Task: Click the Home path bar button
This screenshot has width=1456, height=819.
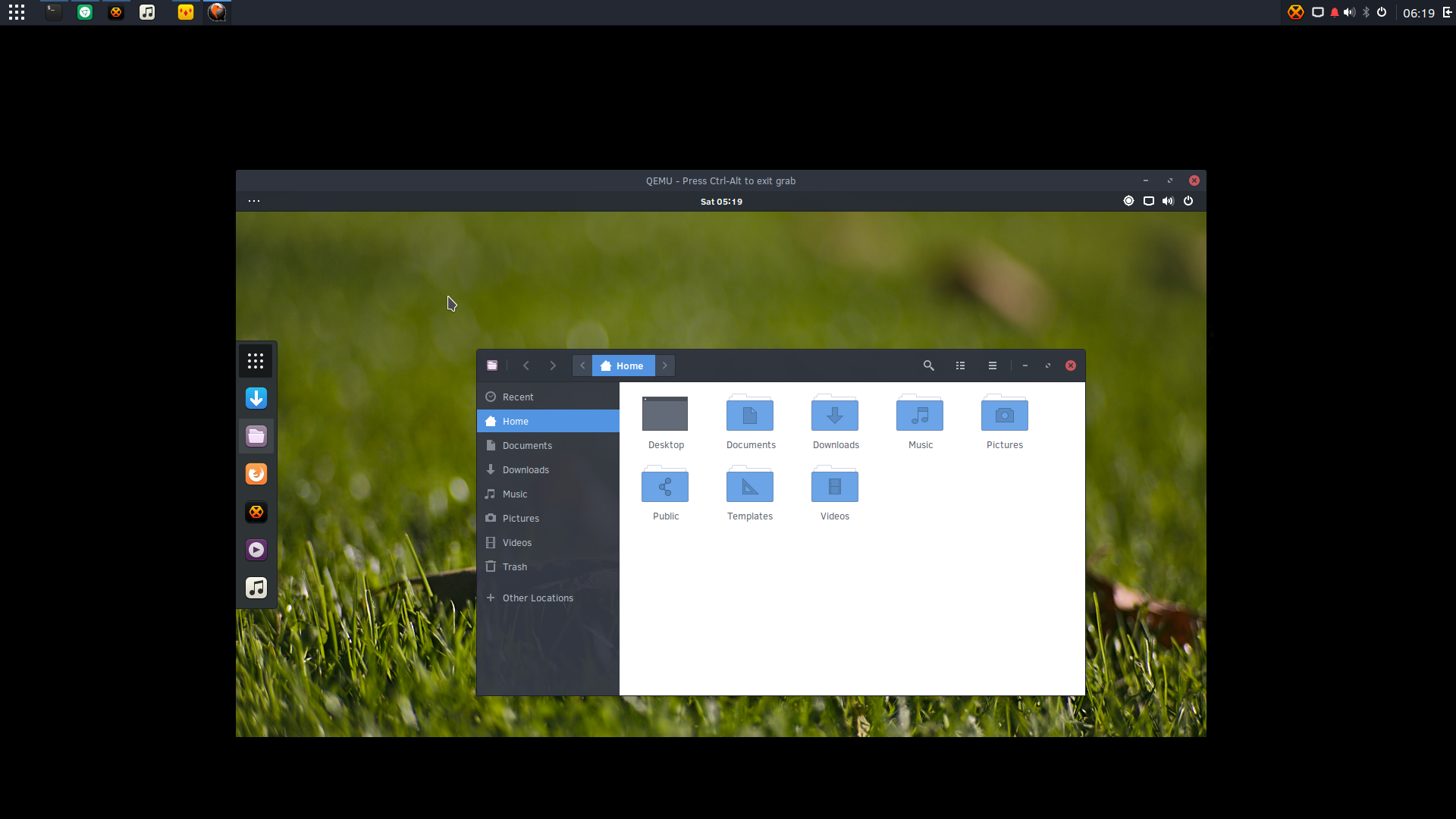Action: pos(623,366)
